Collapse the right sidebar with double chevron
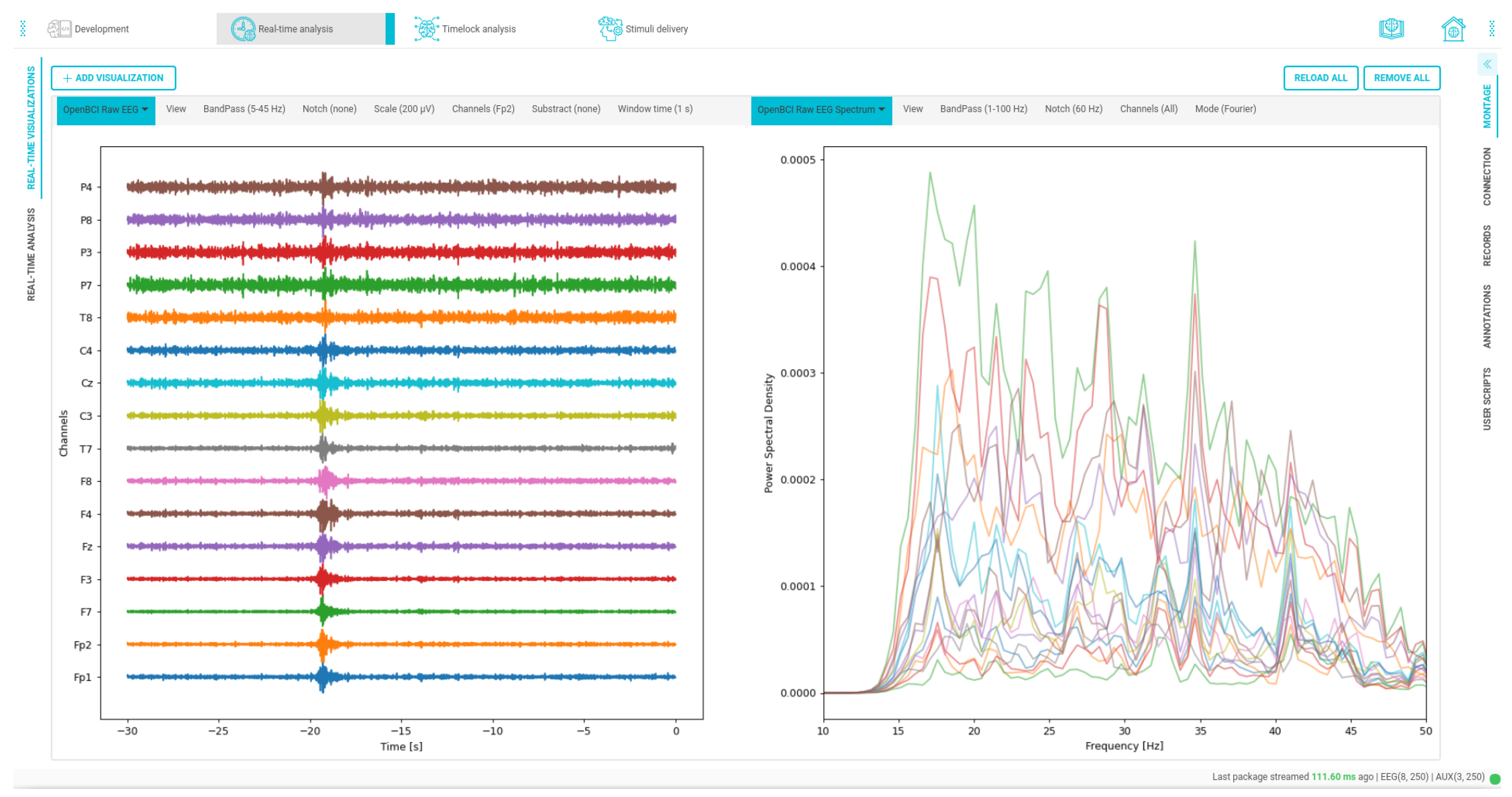The image size is (1512, 797). (x=1487, y=65)
